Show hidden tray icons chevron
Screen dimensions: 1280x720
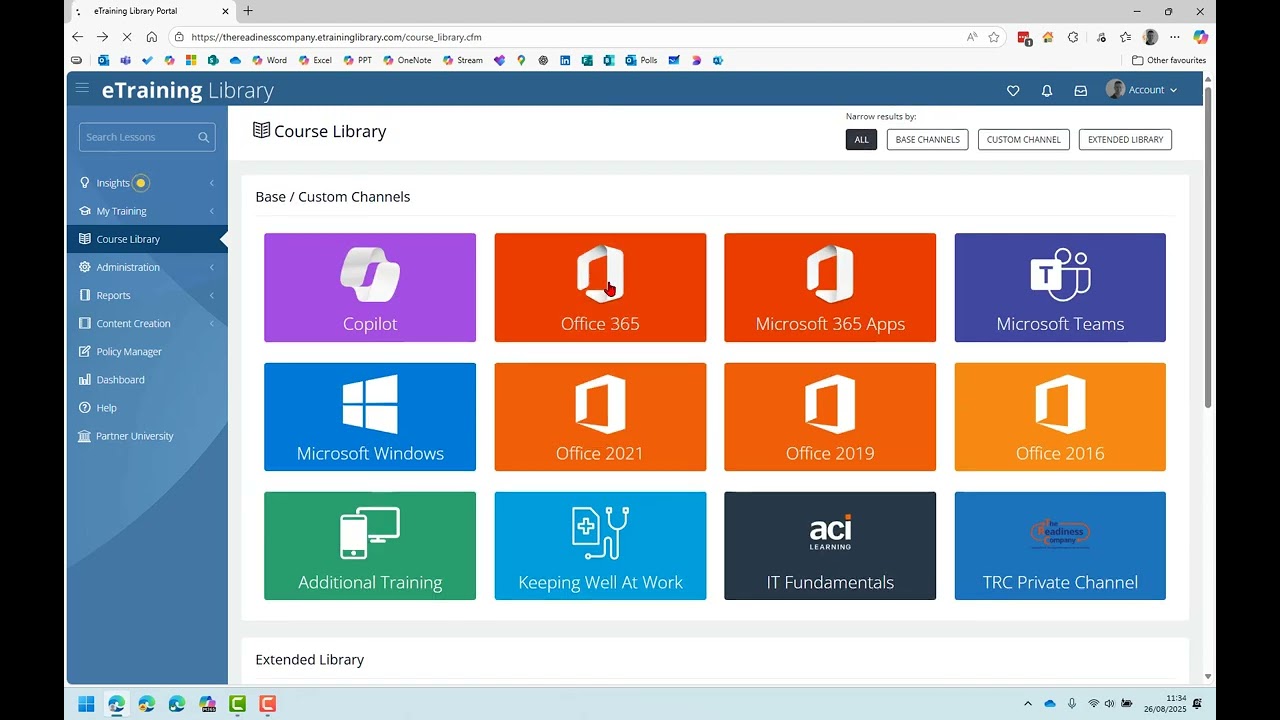point(1028,704)
